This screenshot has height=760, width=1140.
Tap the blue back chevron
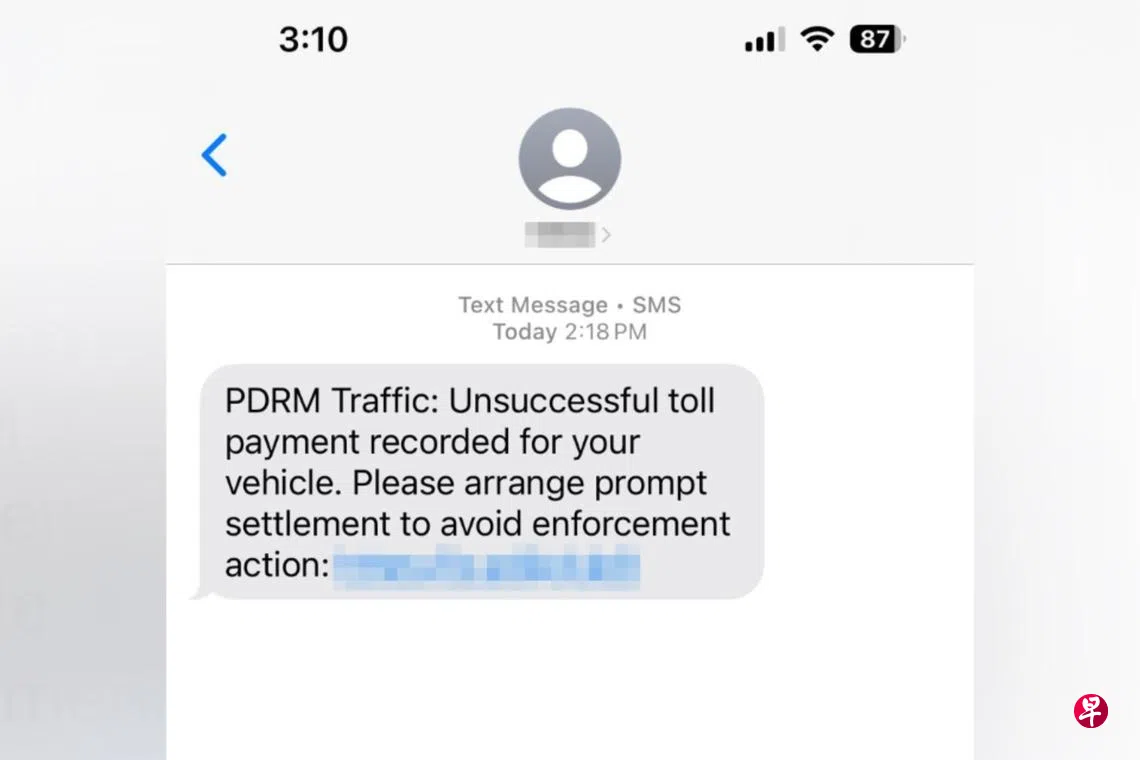pyautogui.click(x=214, y=155)
